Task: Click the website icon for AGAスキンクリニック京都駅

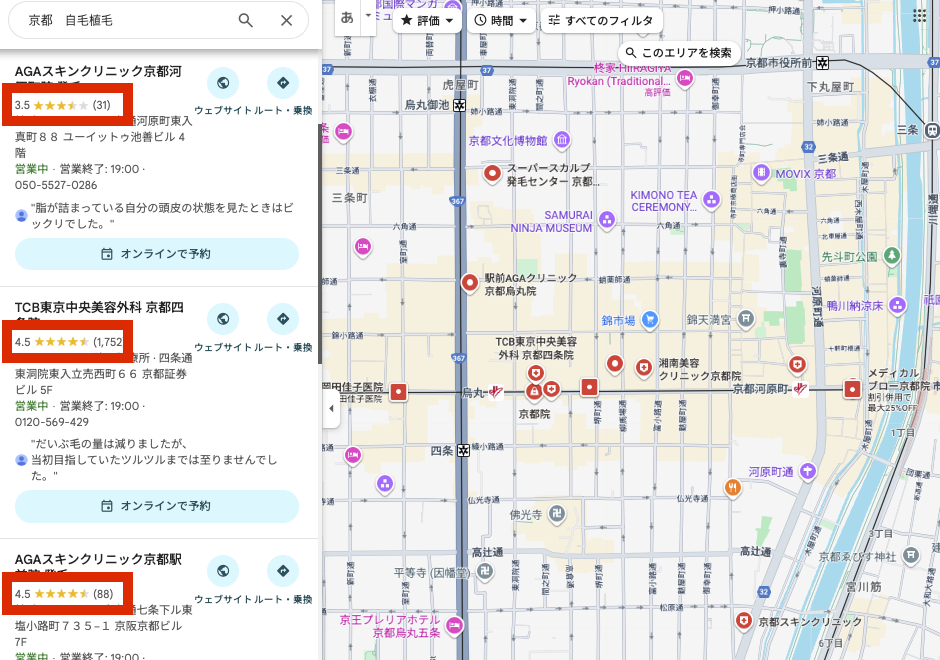Action: pyautogui.click(x=223, y=572)
